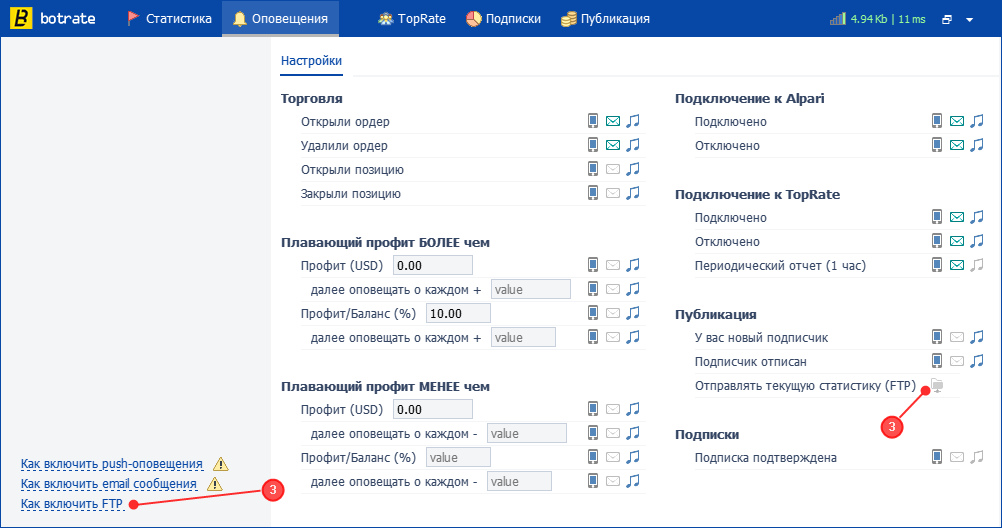Click the window restore icon in header
Viewport: 1002px width, 528px height.
[947, 20]
